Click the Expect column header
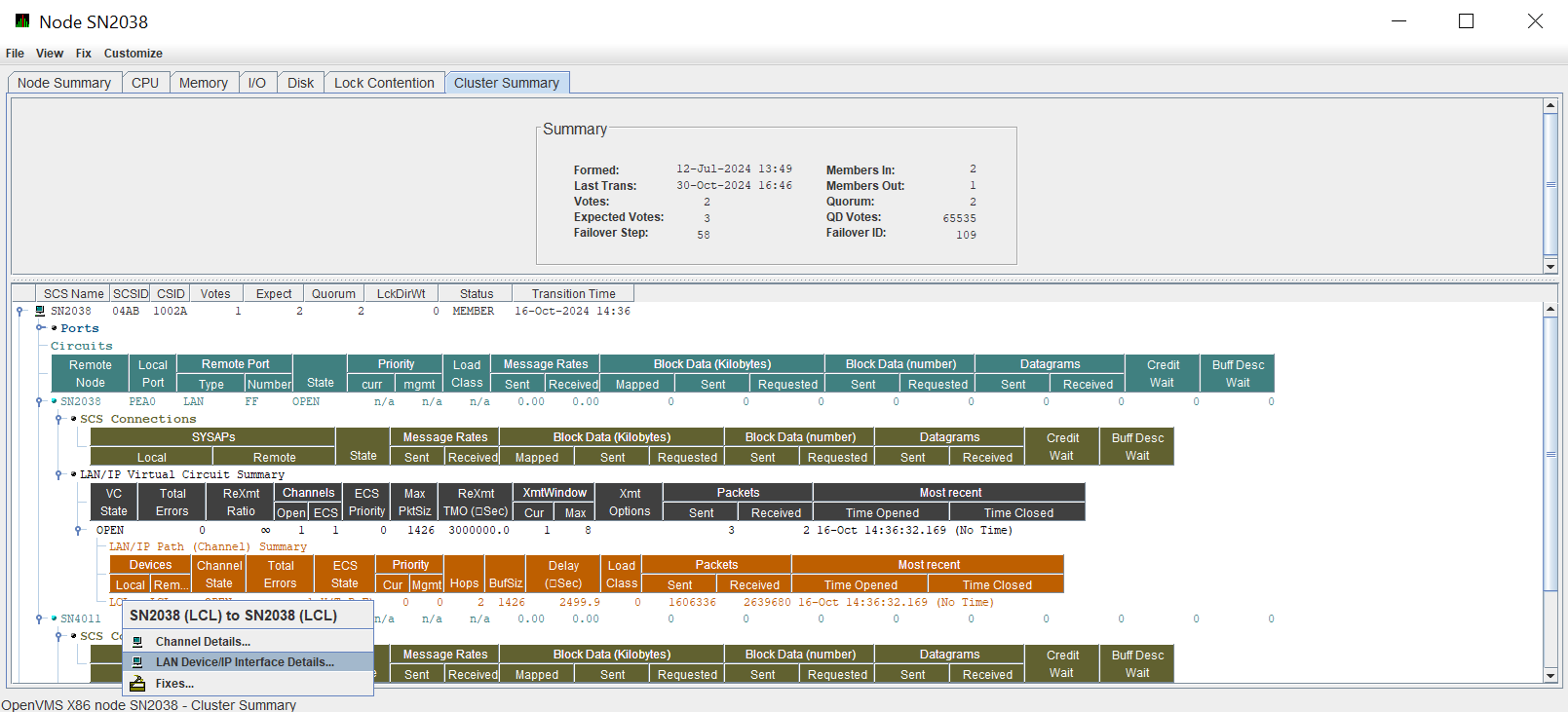The image size is (1568, 712). [x=274, y=293]
